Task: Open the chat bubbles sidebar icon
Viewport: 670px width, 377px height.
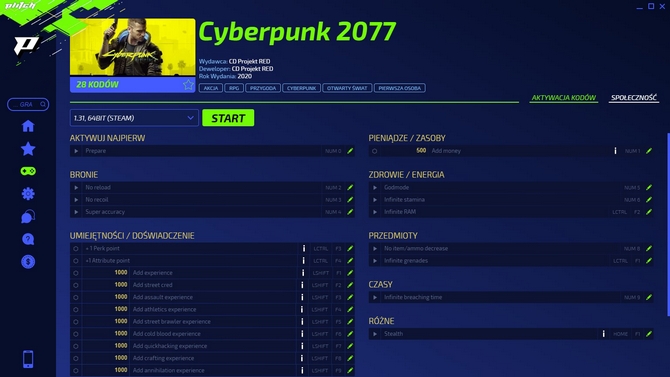Action: [x=28, y=217]
